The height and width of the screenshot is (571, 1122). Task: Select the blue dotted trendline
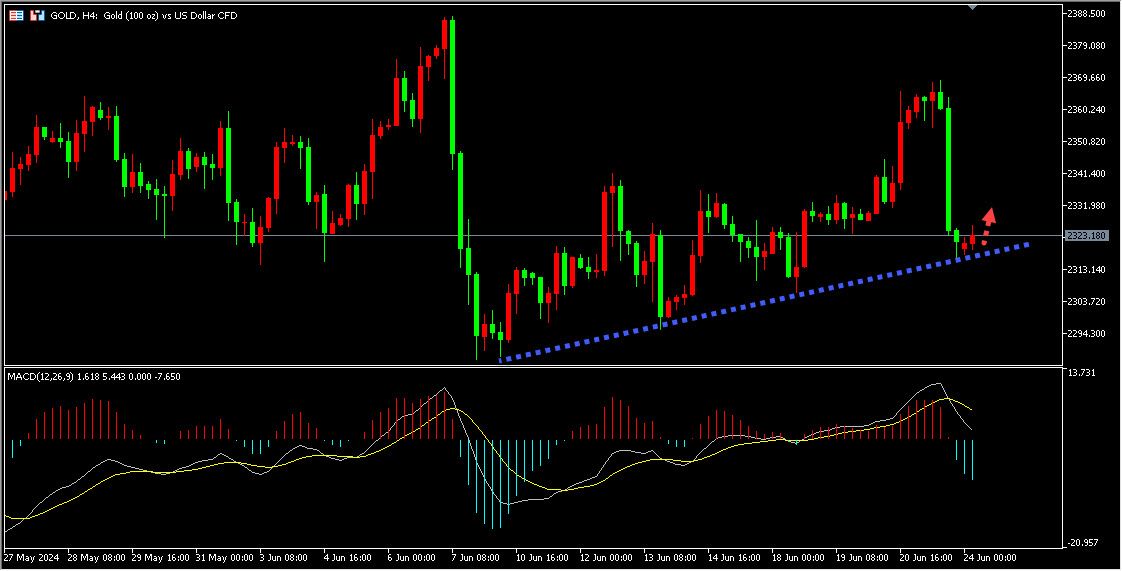[760, 301]
